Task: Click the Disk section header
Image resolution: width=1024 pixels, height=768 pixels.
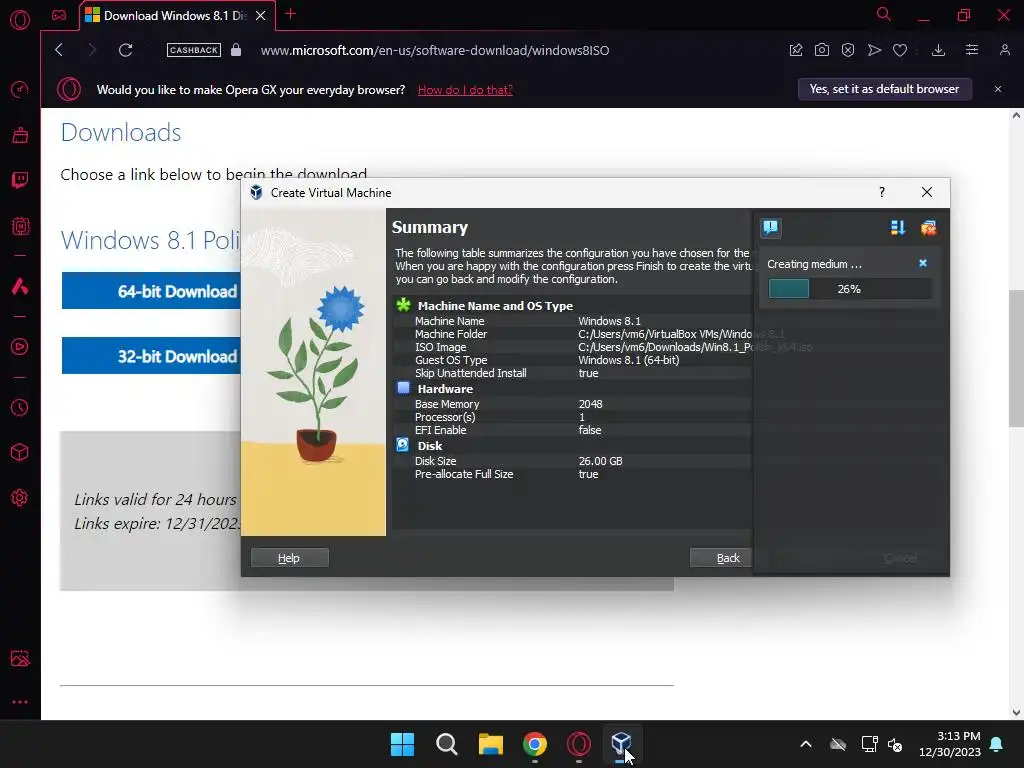Action: [x=430, y=445]
